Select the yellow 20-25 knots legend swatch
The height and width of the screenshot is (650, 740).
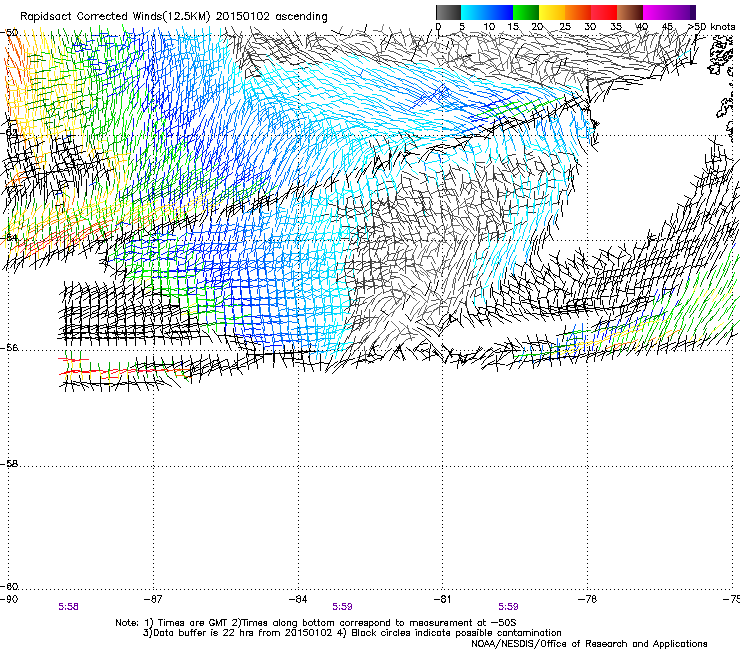click(x=552, y=12)
